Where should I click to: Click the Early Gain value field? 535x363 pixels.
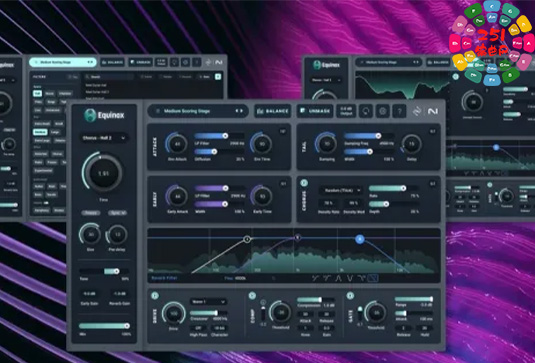89,294
